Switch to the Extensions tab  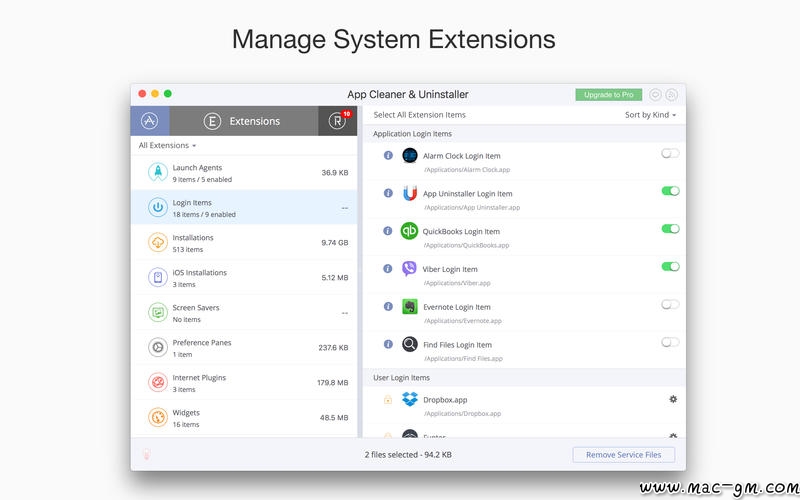pos(243,121)
